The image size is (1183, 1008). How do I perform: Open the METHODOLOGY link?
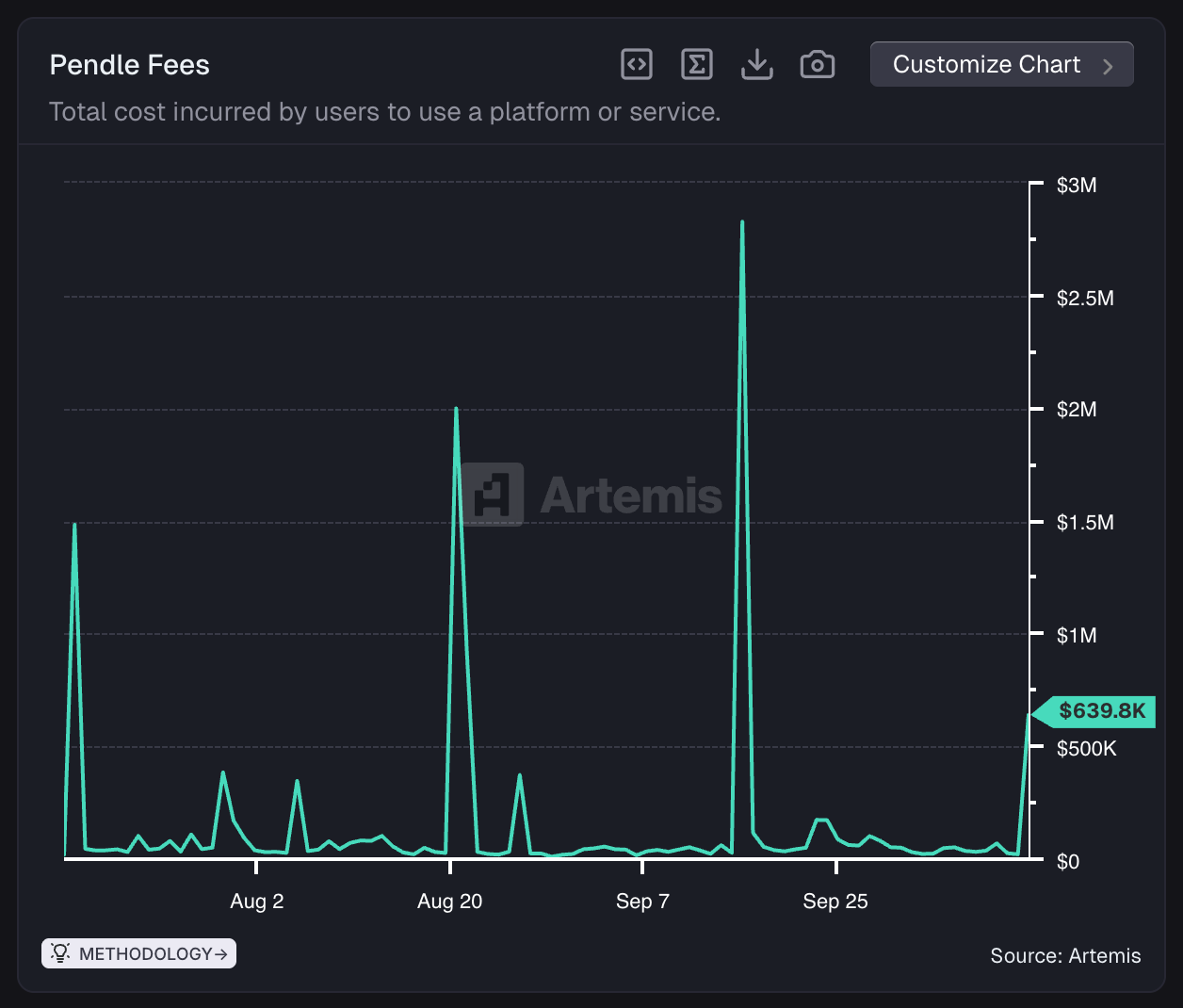pyautogui.click(x=138, y=953)
